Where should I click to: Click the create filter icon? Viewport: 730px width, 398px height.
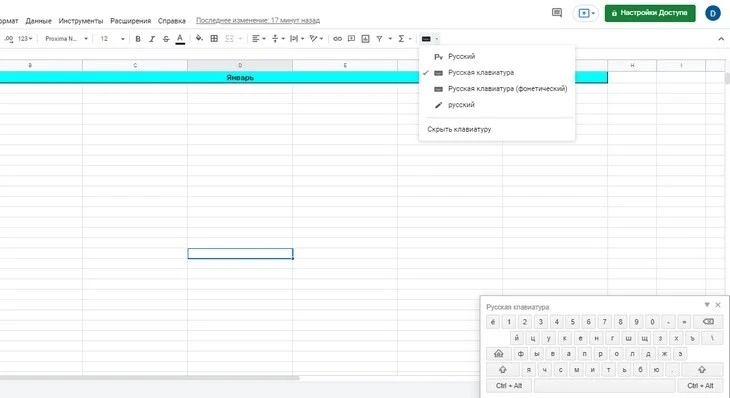379,39
